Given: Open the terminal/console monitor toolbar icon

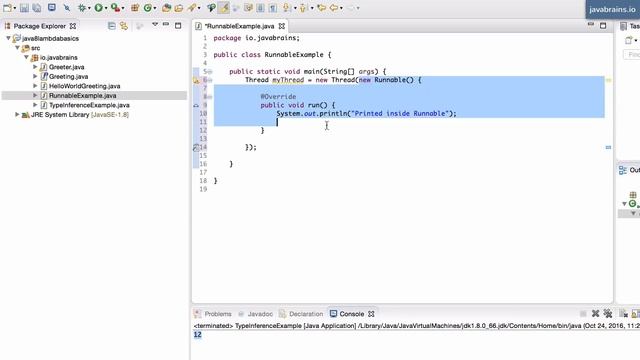Looking at the screenshot, I should tap(51, 7).
